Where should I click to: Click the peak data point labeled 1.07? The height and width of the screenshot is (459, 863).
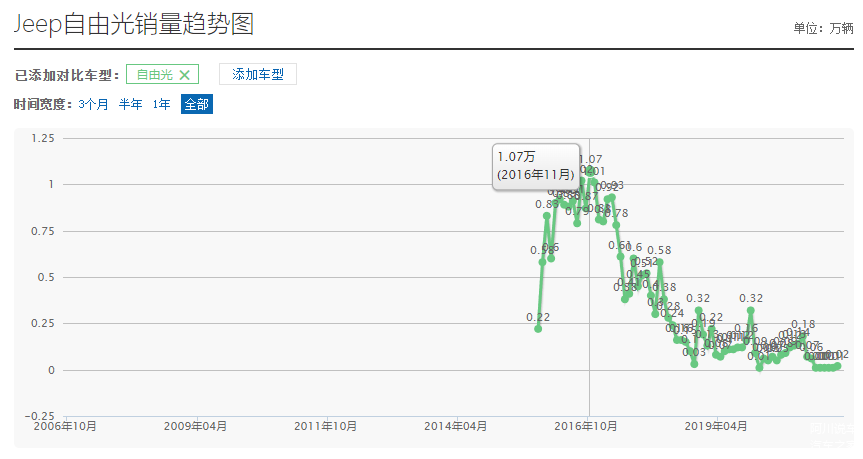tap(589, 171)
